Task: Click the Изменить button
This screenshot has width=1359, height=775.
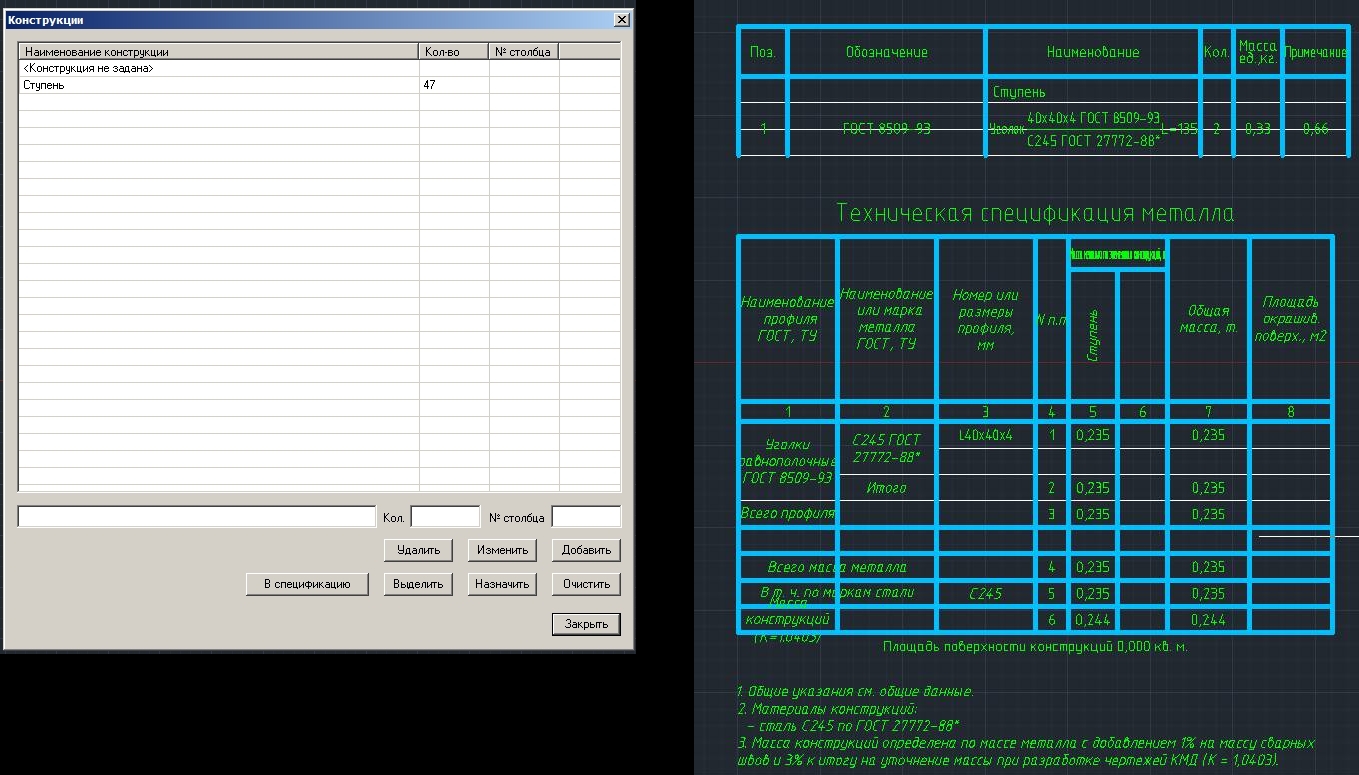Action: (502, 550)
